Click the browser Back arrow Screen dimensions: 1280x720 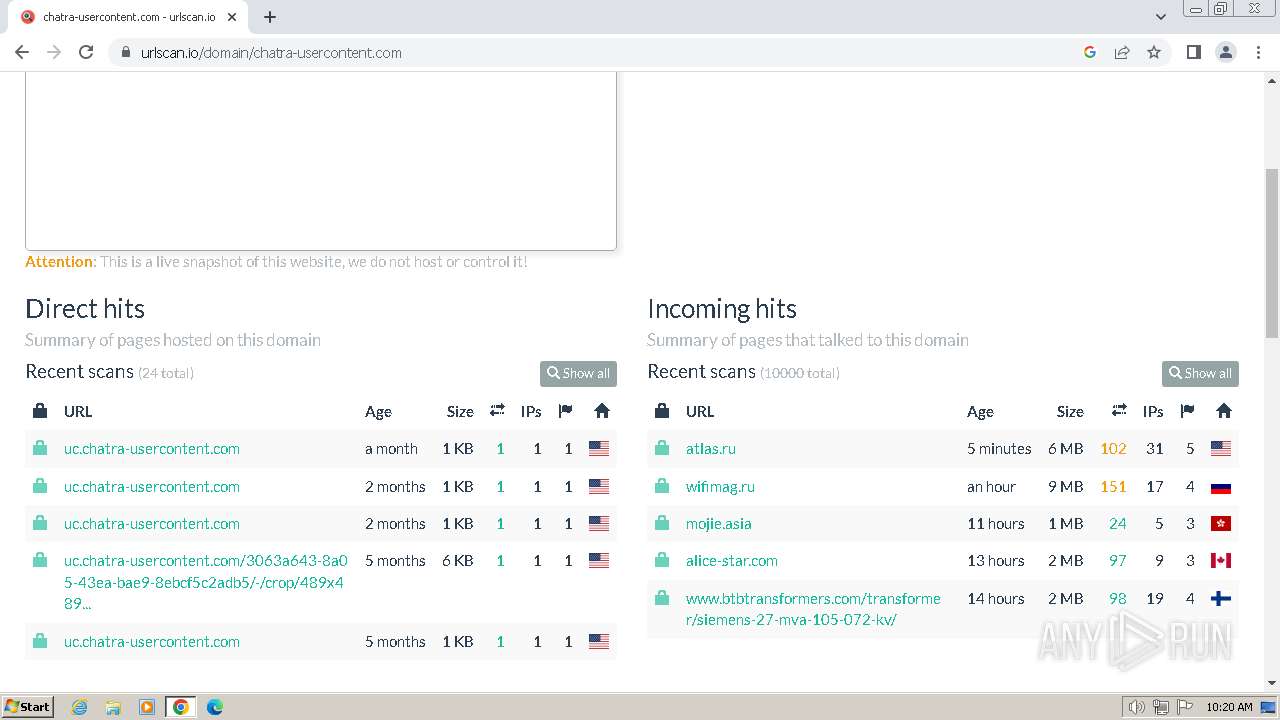[x=22, y=52]
